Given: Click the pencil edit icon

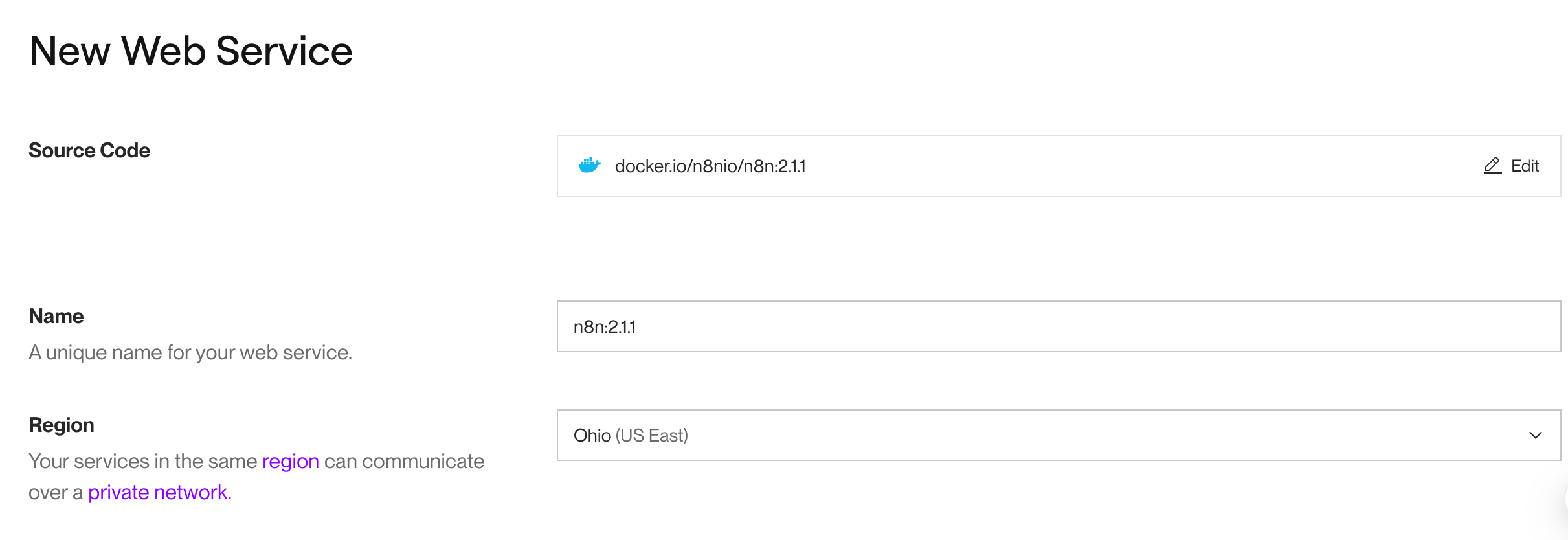Looking at the screenshot, I should (1492, 166).
